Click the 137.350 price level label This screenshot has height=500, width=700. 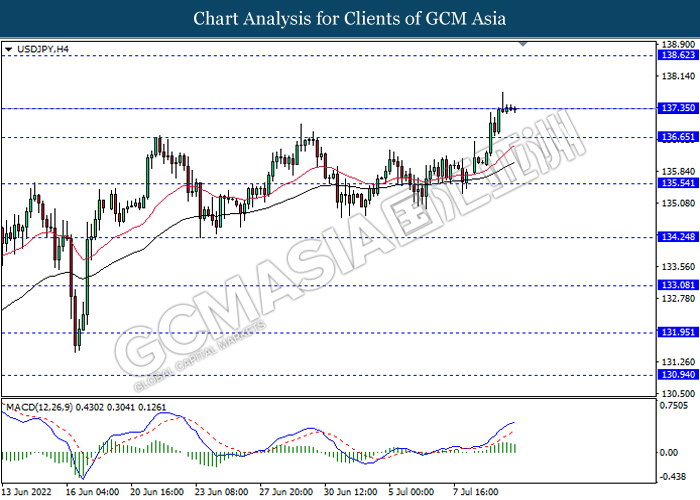pos(678,108)
